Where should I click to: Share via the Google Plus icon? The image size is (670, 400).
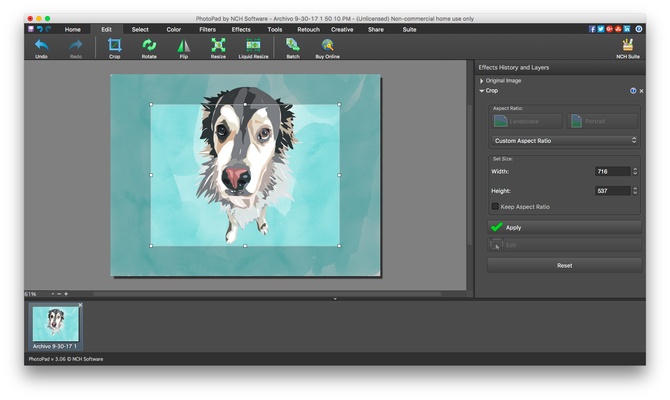click(x=609, y=29)
